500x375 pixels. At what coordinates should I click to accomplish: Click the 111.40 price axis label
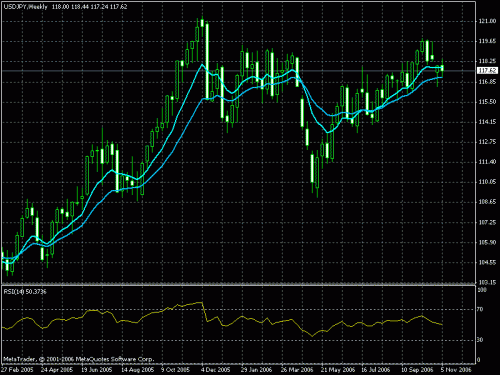[487, 162]
